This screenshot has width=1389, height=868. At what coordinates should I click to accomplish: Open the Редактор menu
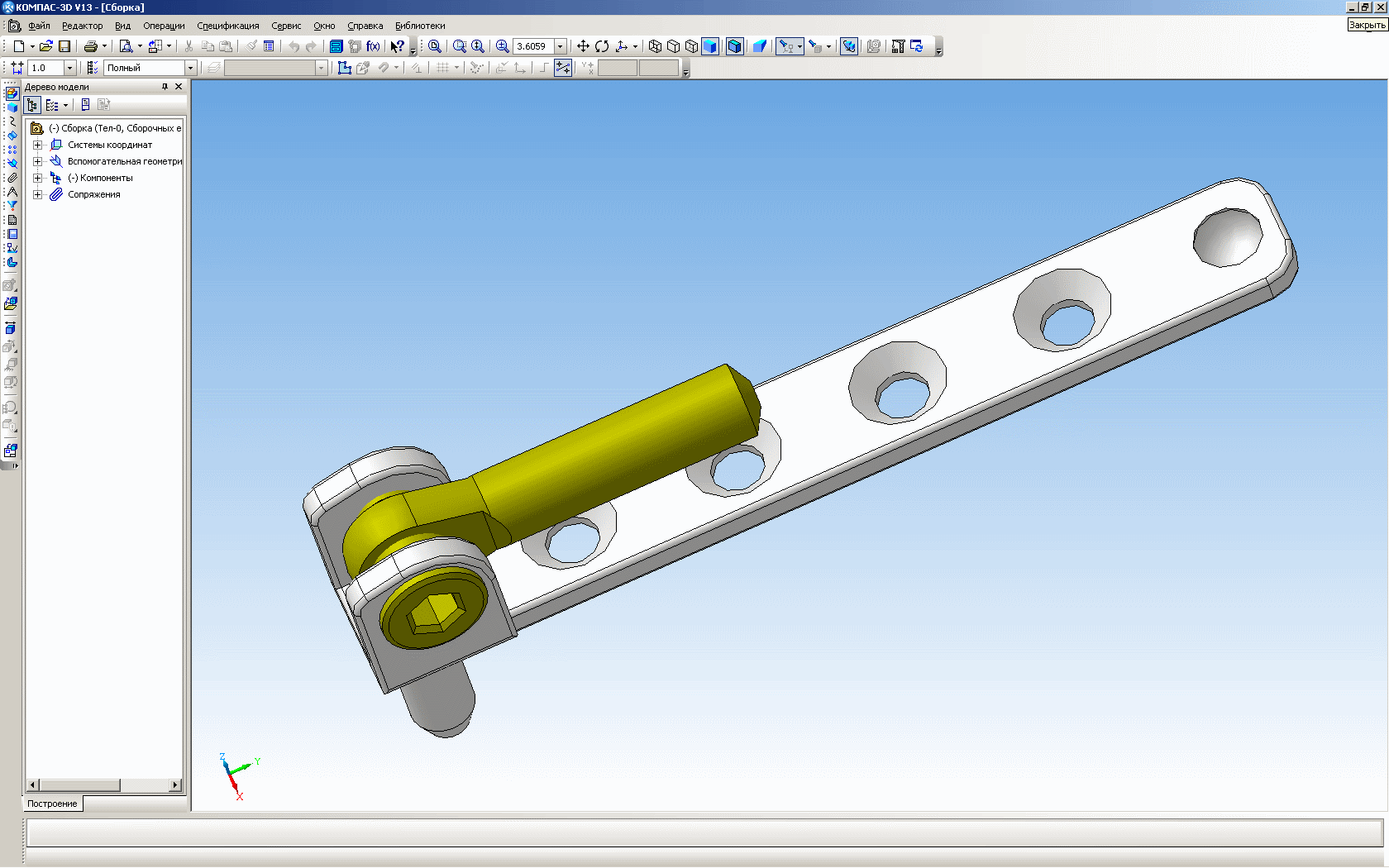[x=82, y=26]
